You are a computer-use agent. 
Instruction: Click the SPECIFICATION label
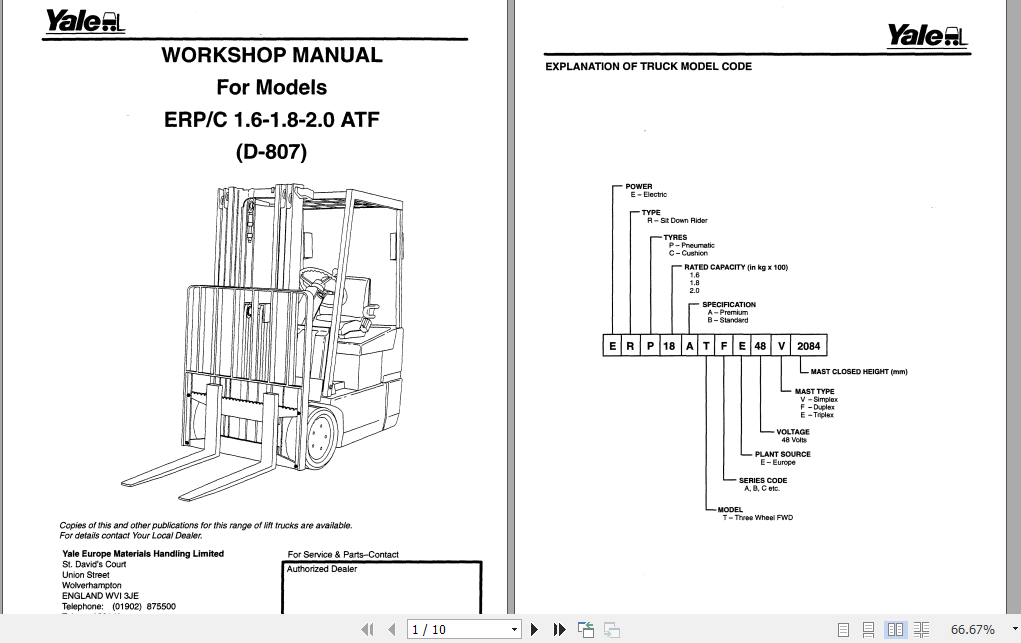(729, 304)
